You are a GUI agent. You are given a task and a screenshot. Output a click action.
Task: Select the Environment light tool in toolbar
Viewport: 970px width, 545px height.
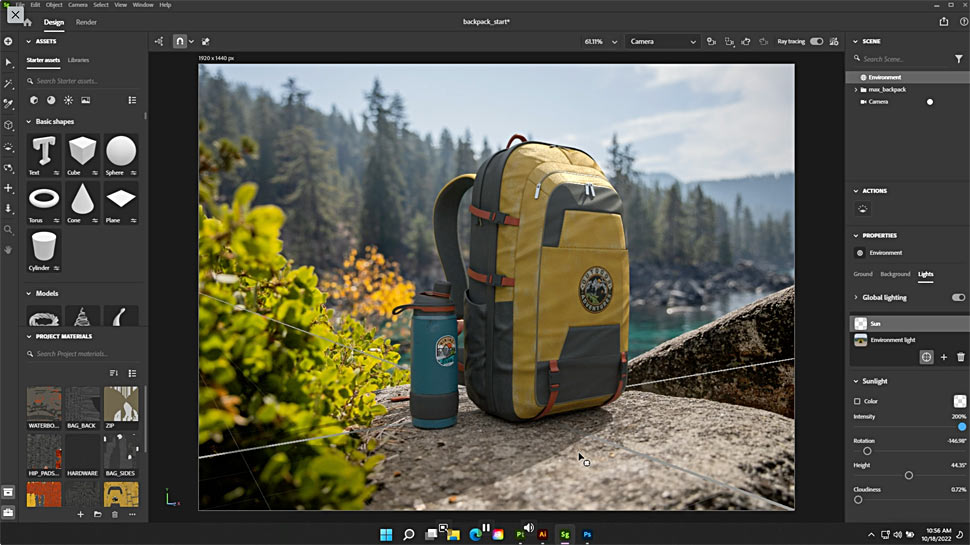pos(8,147)
